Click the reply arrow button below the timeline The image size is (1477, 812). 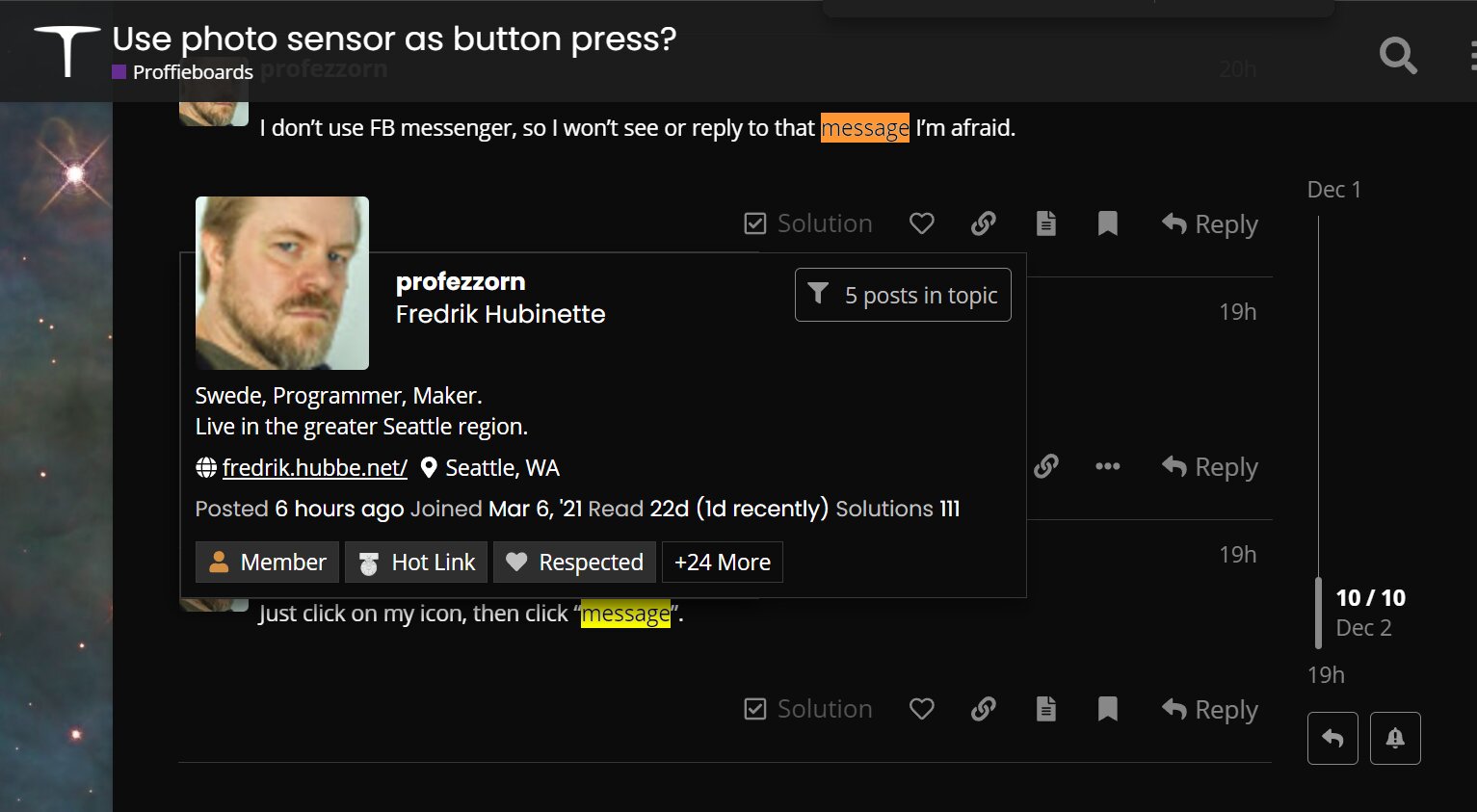pyautogui.click(x=1332, y=738)
